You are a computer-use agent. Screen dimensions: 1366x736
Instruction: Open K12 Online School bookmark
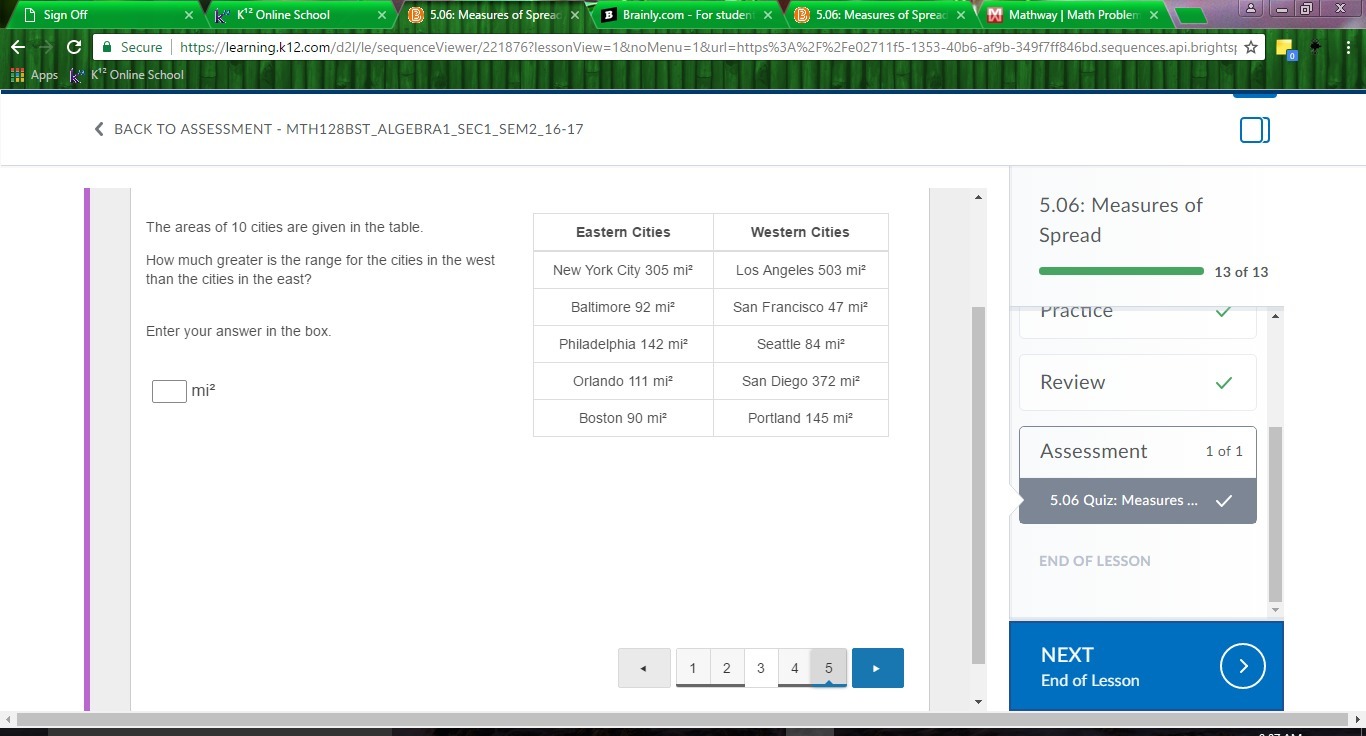coord(127,75)
